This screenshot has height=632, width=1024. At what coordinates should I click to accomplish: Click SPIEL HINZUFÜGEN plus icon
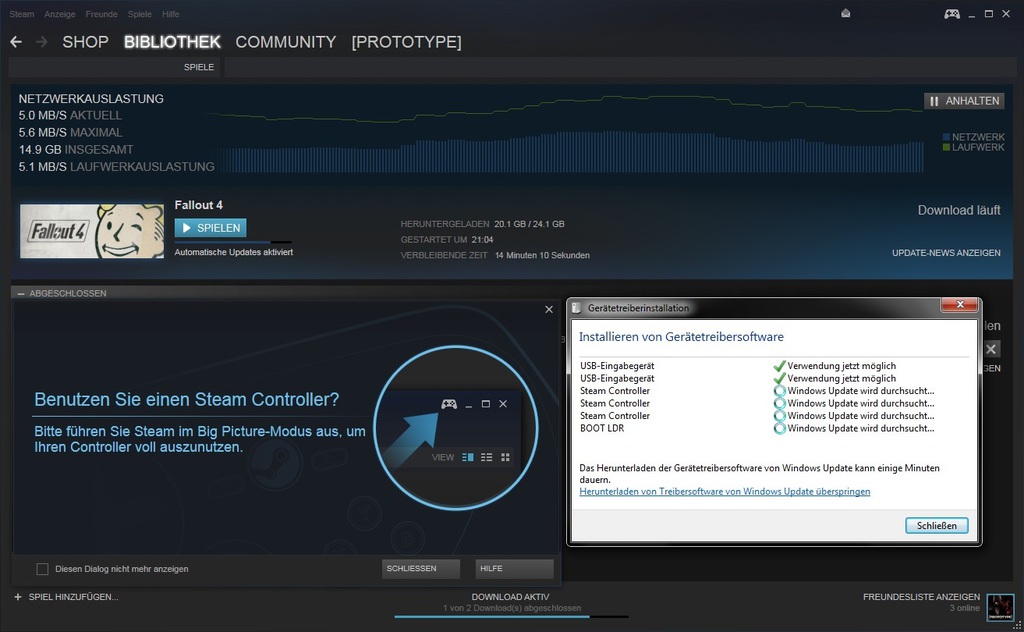pyautogui.click(x=18, y=597)
